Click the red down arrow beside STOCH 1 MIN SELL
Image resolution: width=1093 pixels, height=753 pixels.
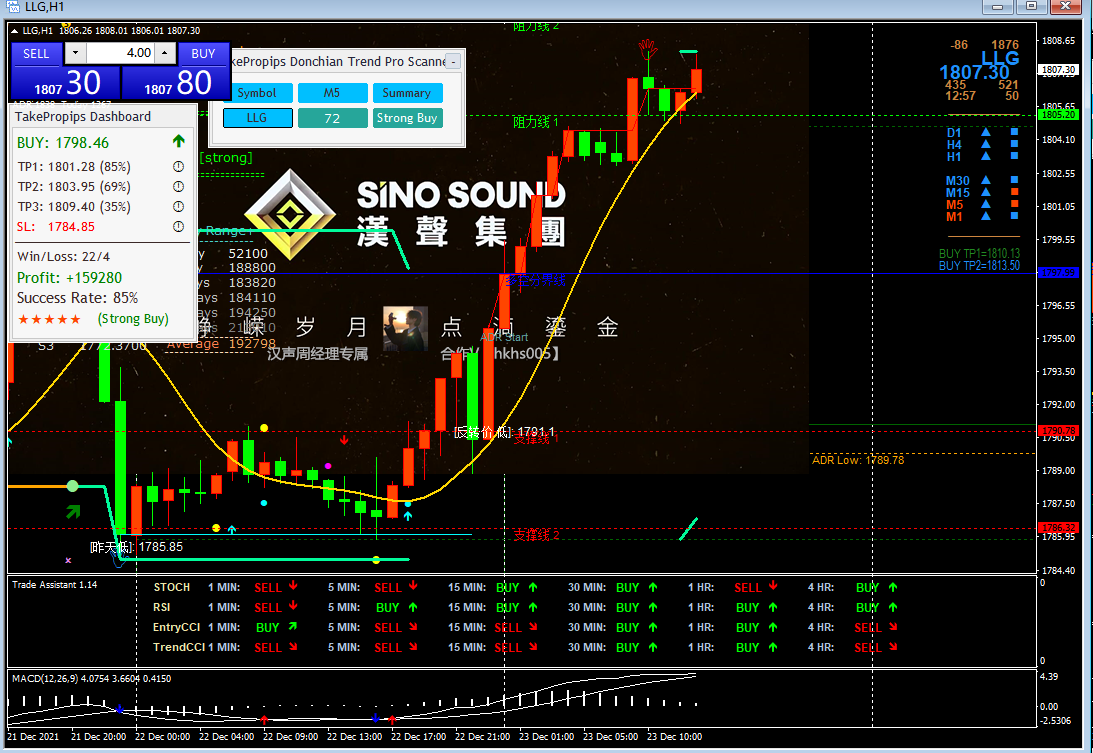pyautogui.click(x=293, y=586)
